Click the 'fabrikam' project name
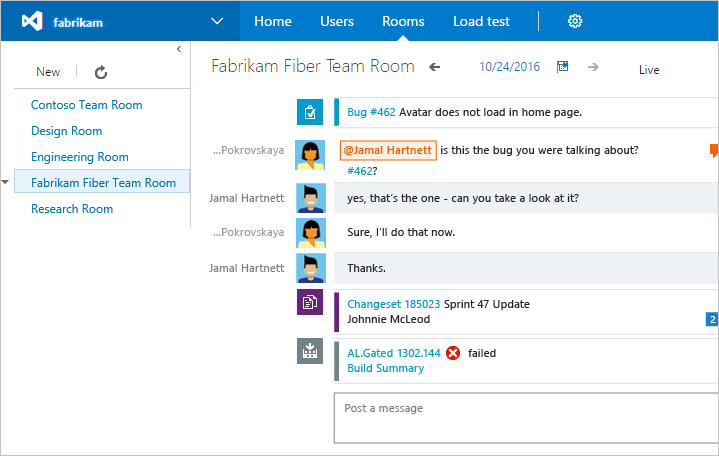Image resolution: width=719 pixels, height=456 pixels. [78, 22]
